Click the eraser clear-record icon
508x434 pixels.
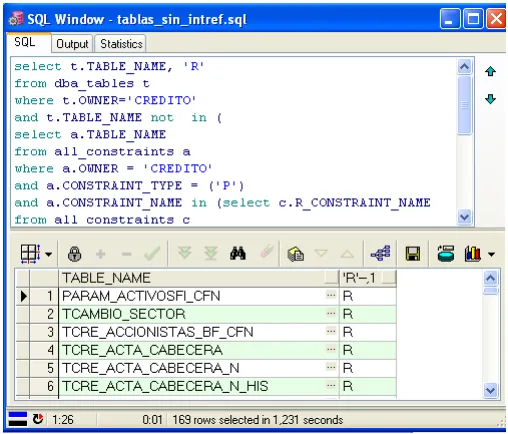(x=266, y=252)
